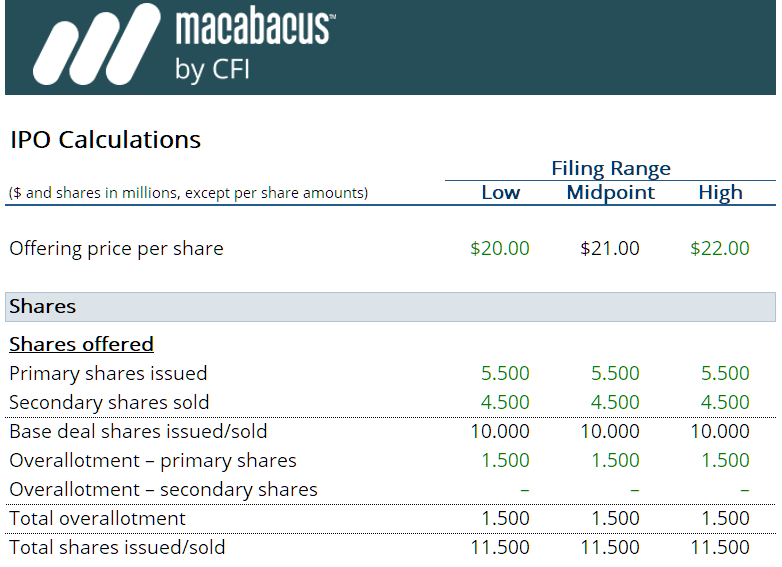Image resolution: width=782 pixels, height=567 pixels.
Task: Select Low total overallotment 1.500 cell
Action: [x=505, y=519]
